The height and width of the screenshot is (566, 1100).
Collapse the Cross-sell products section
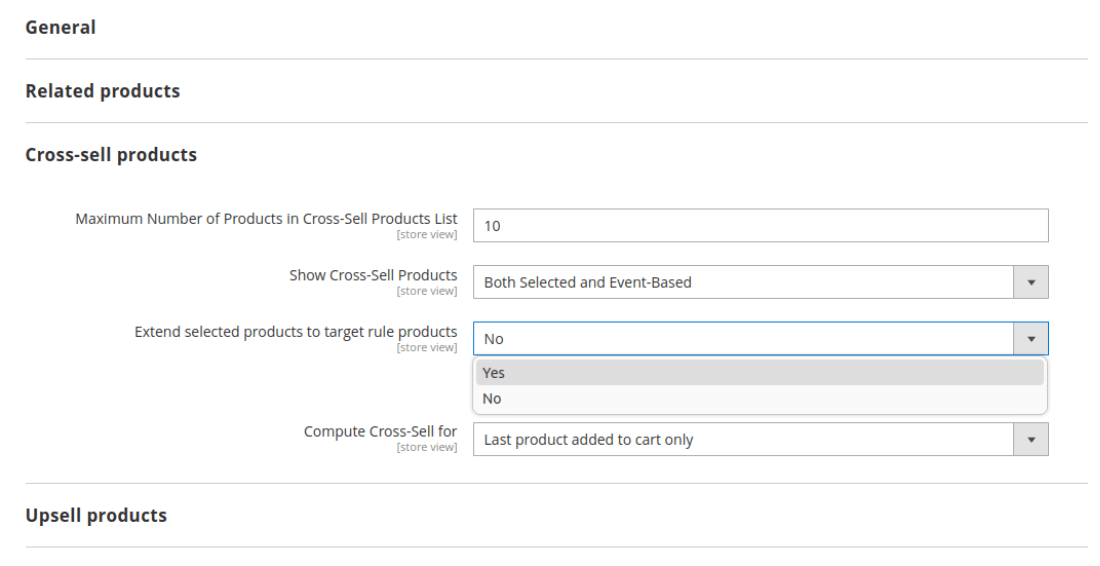coord(111,155)
